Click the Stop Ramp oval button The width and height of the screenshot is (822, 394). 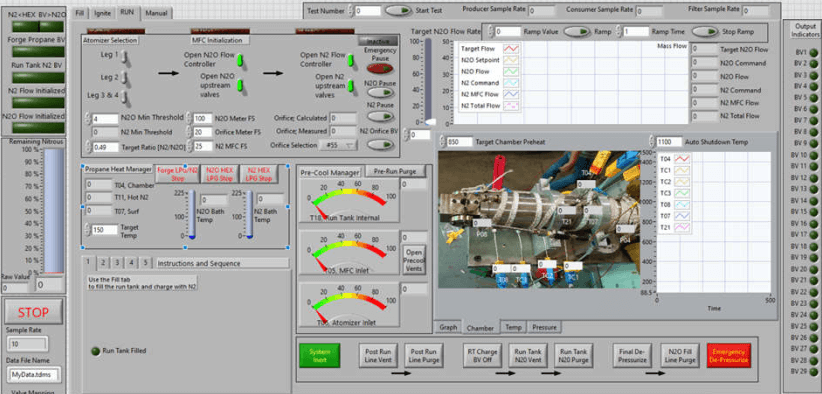(705, 31)
